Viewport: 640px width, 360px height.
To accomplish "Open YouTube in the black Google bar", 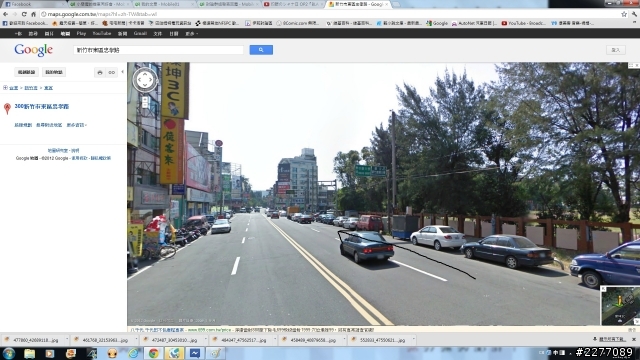I will click(x=102, y=33).
